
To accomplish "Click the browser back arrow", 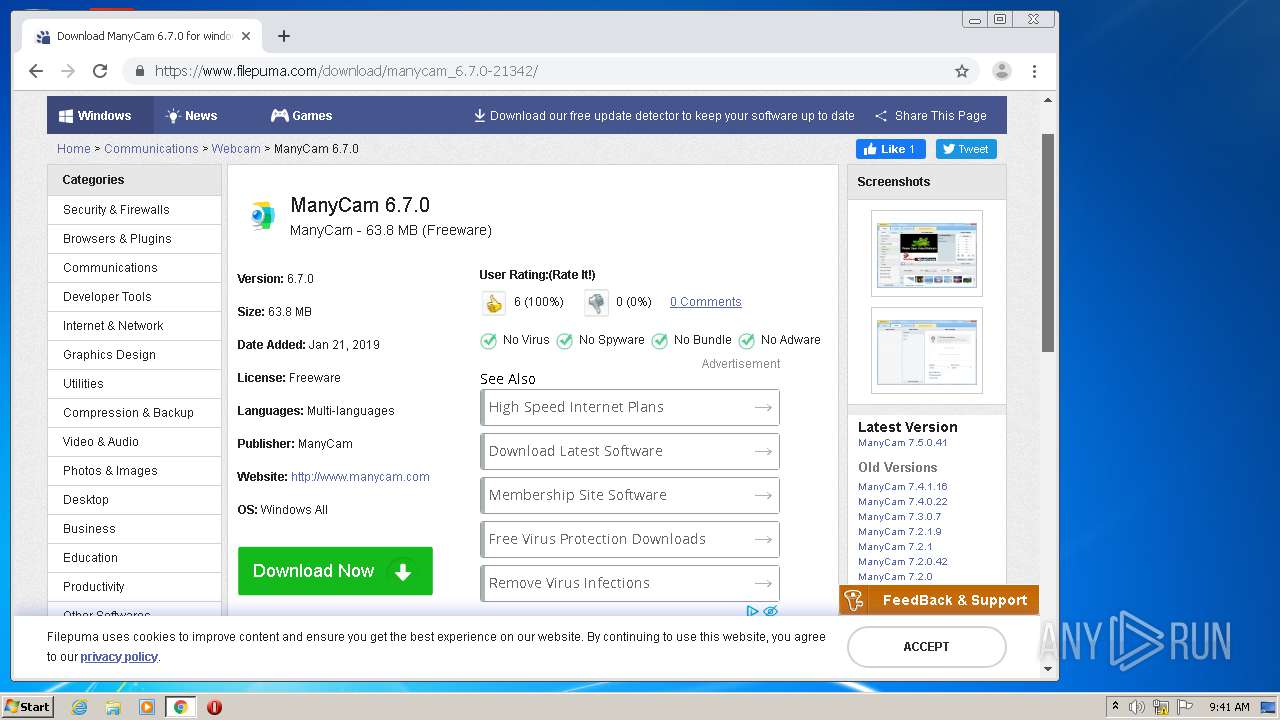I will click(x=36, y=71).
